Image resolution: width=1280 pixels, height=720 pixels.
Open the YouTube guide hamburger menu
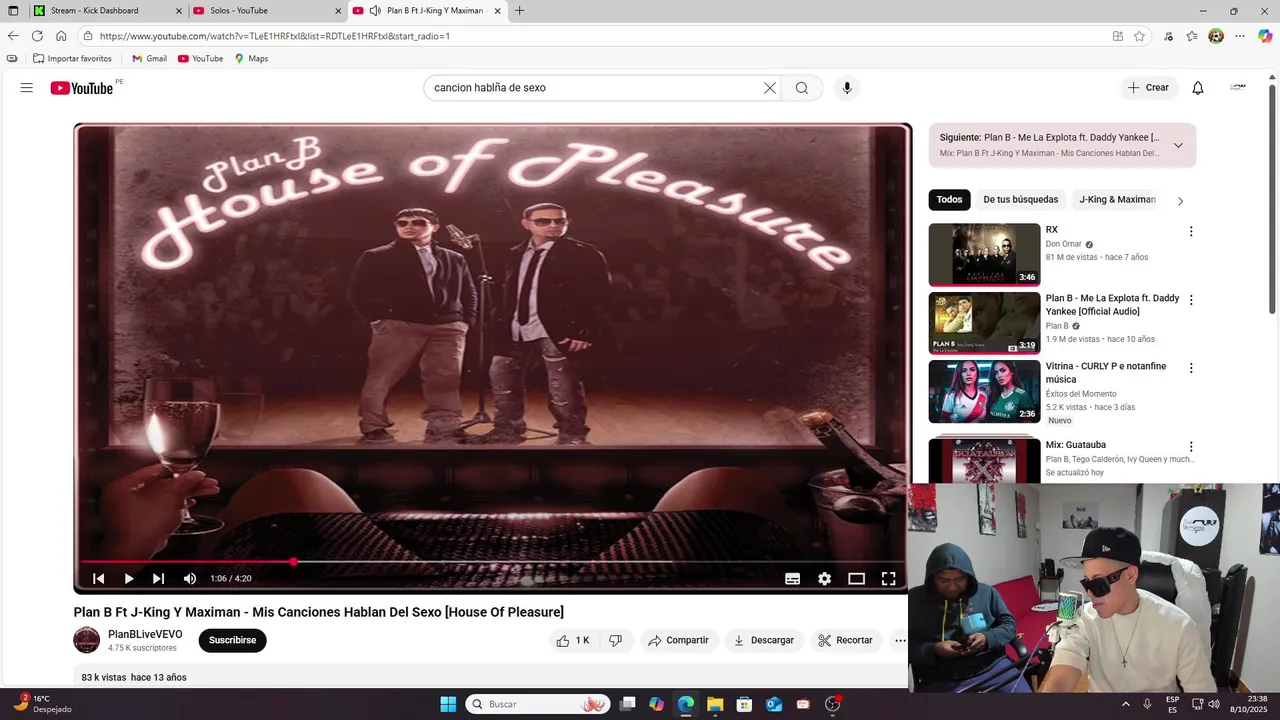point(26,88)
